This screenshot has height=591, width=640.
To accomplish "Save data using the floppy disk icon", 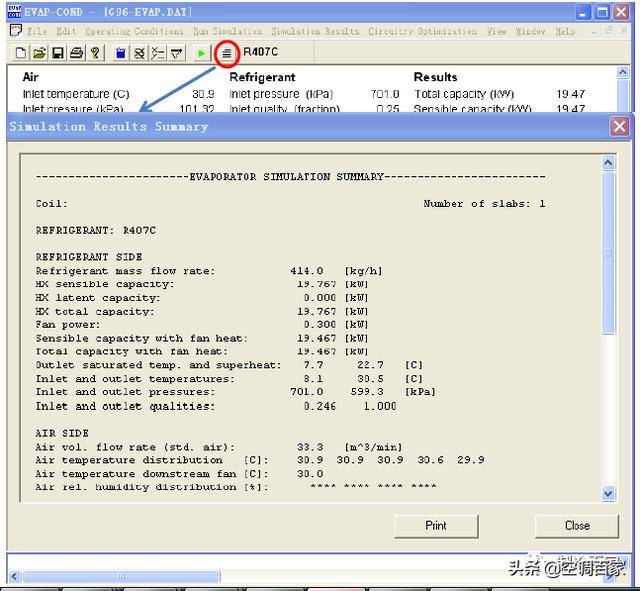I will 58,52.
